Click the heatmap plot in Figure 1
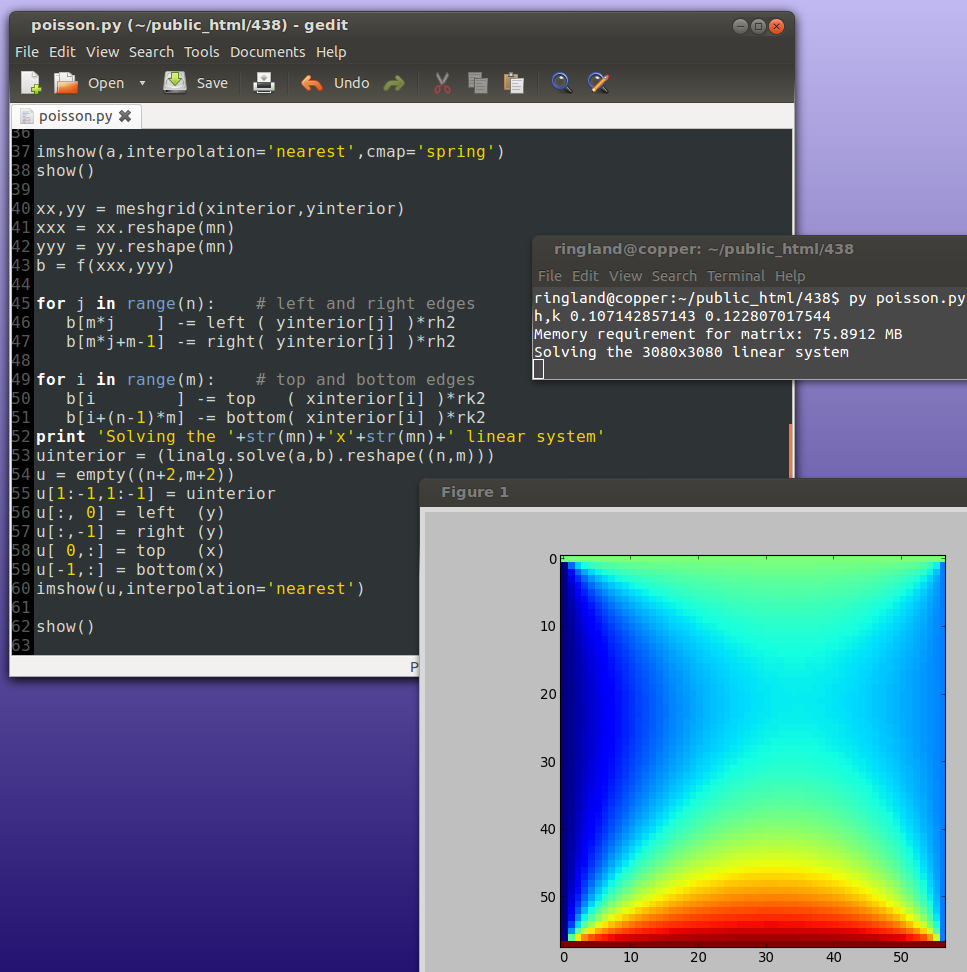Viewport: 967px width, 972px height. (753, 751)
